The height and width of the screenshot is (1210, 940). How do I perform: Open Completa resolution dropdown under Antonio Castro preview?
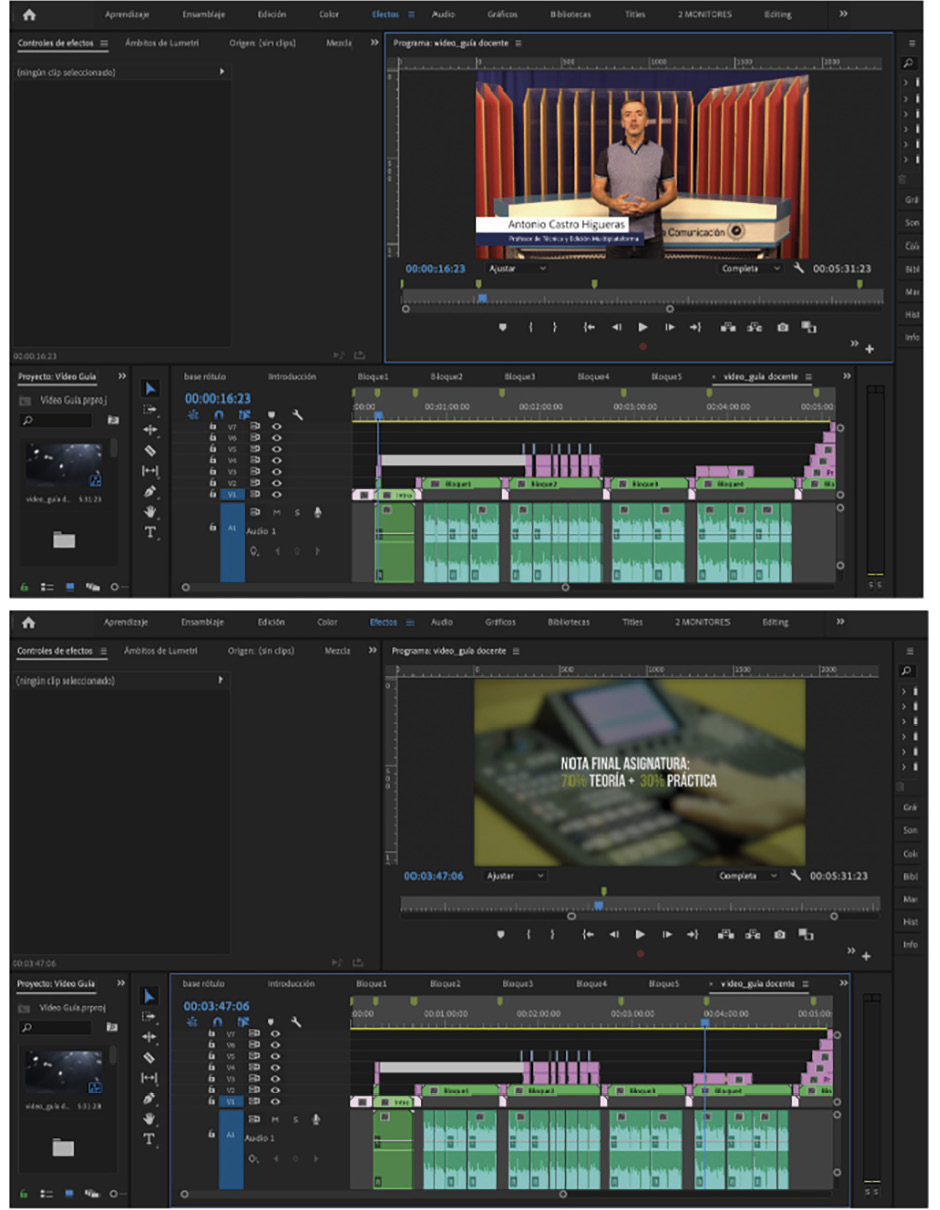coord(751,268)
